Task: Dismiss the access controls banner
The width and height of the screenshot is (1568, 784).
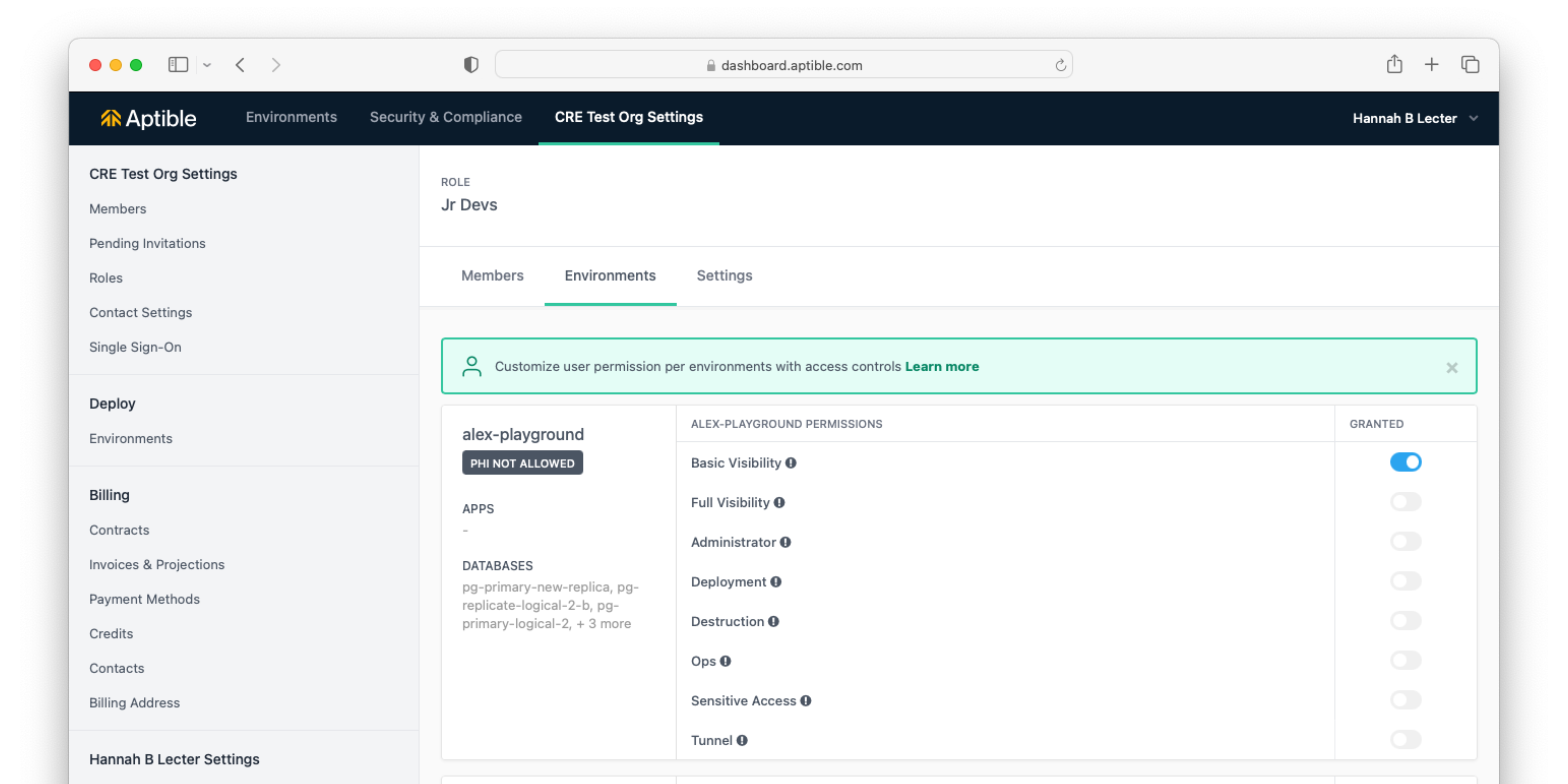Action: point(1452,368)
